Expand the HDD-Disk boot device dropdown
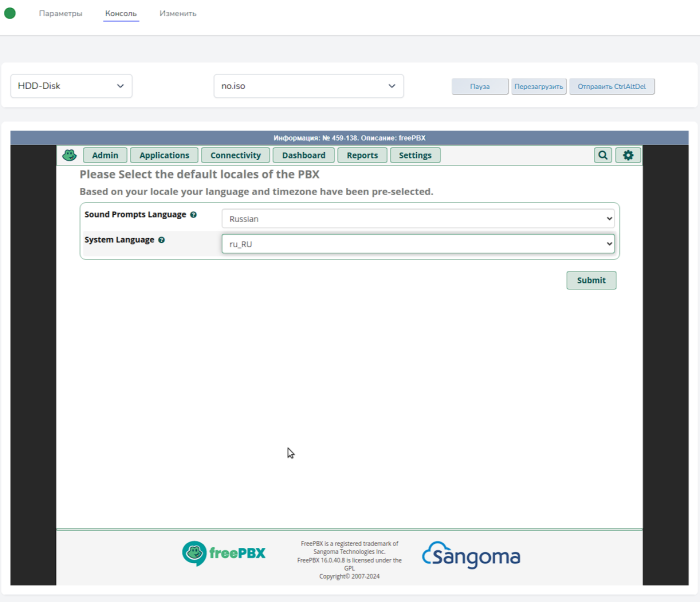Viewport: 700px width, 602px height. click(71, 86)
